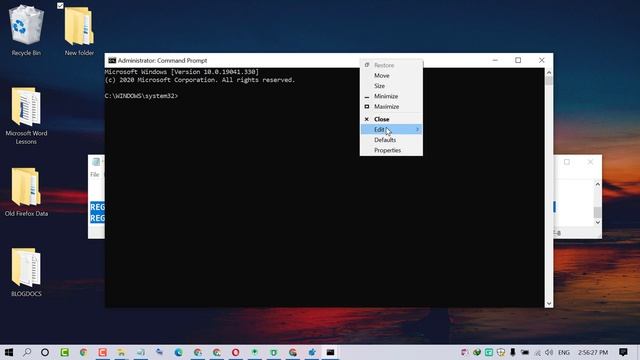Choose Edit in the system menu

391,129
